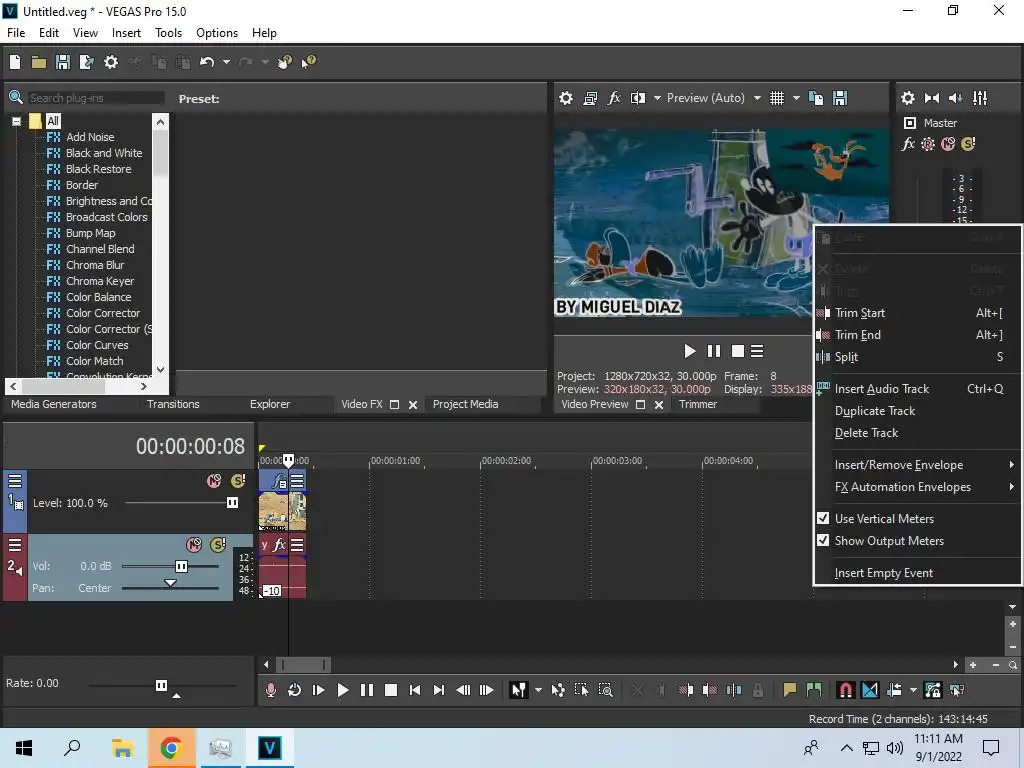Toggle Dim Output speaker icon
Image resolution: width=1024 pixels, height=768 pixels.
point(955,98)
